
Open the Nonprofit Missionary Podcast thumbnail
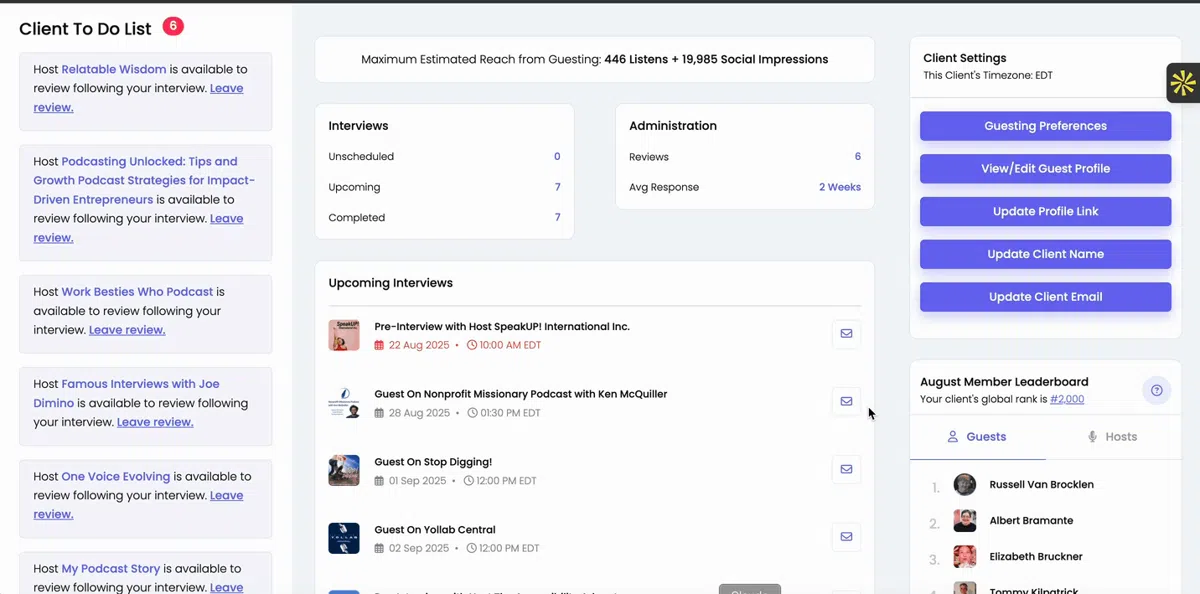click(344, 403)
